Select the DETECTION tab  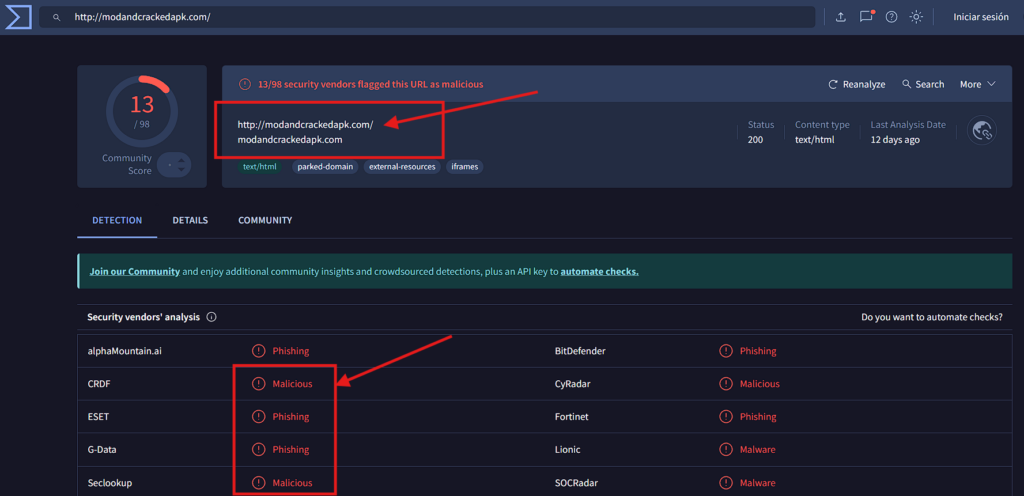(117, 220)
